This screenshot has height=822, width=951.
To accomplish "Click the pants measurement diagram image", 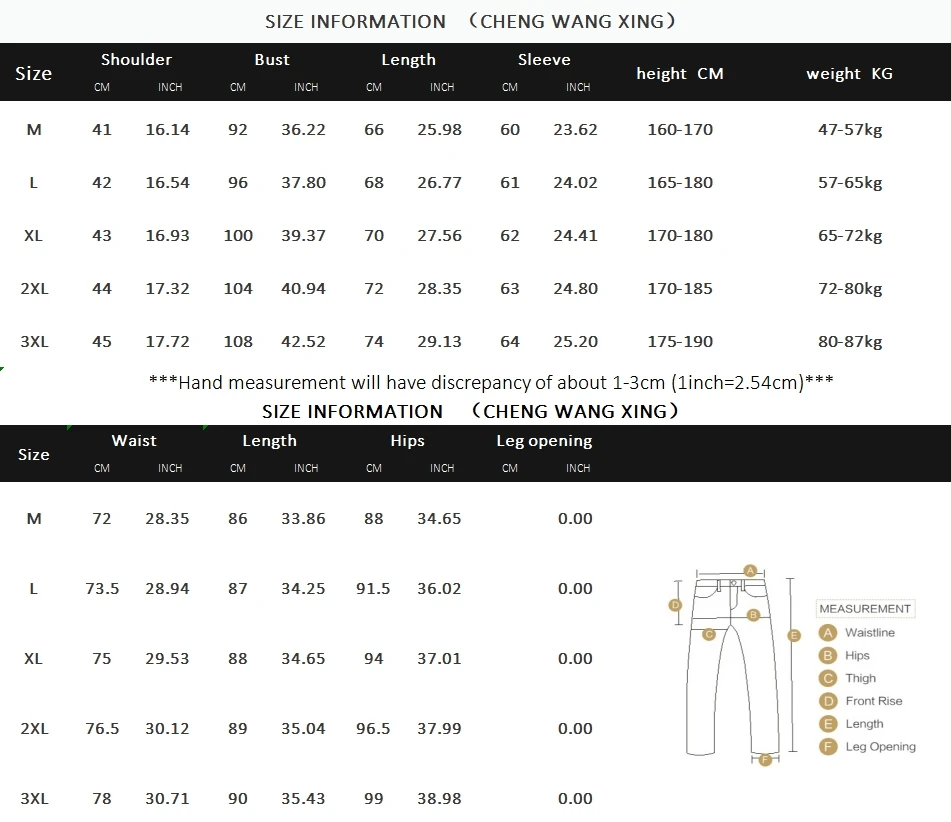I will pos(734,665).
